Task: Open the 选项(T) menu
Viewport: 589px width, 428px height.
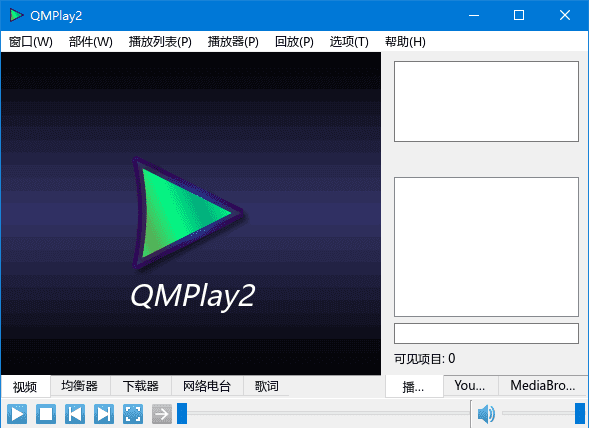Action: tap(349, 41)
